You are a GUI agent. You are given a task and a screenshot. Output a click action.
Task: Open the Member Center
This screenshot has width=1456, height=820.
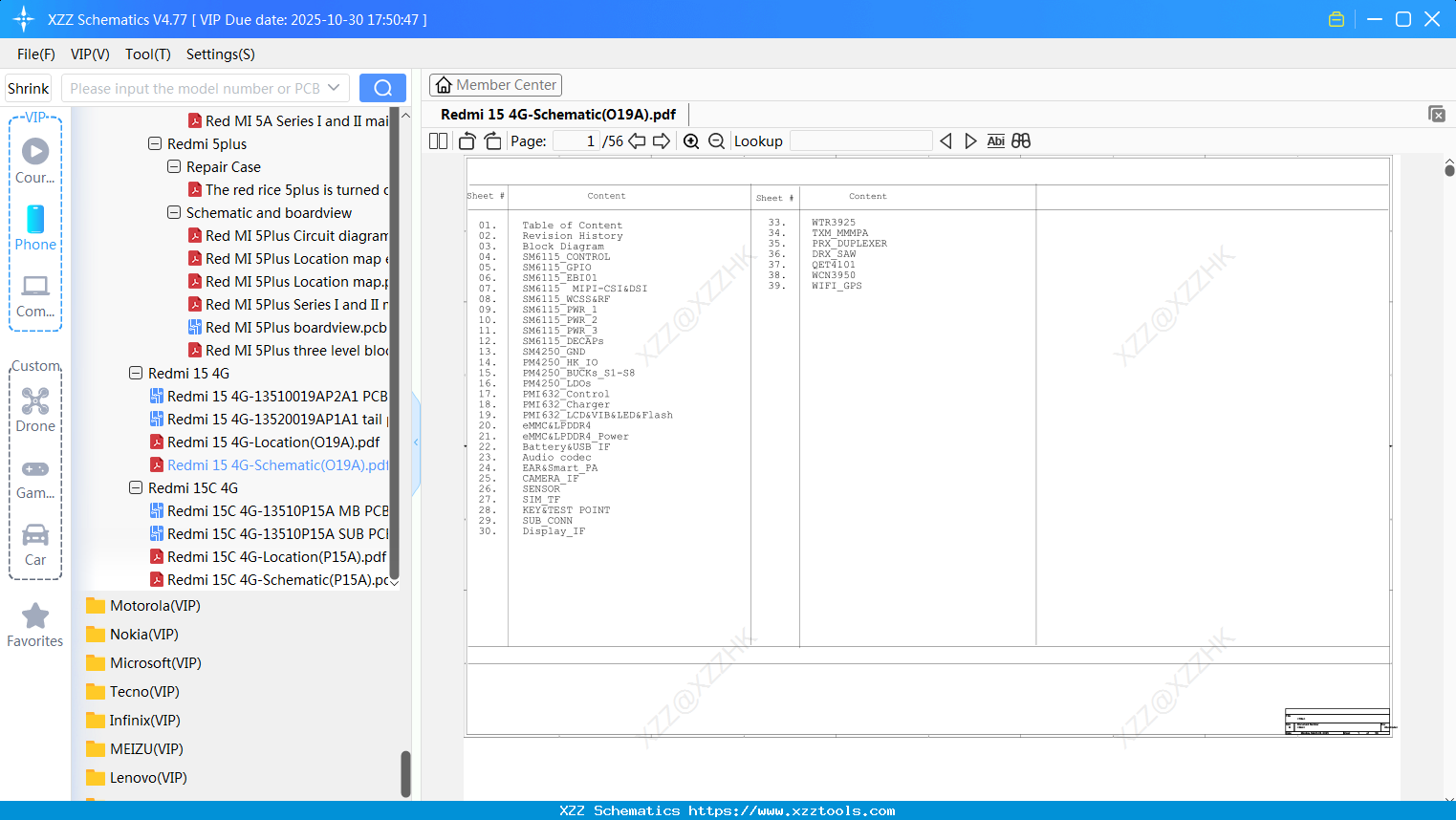495,84
